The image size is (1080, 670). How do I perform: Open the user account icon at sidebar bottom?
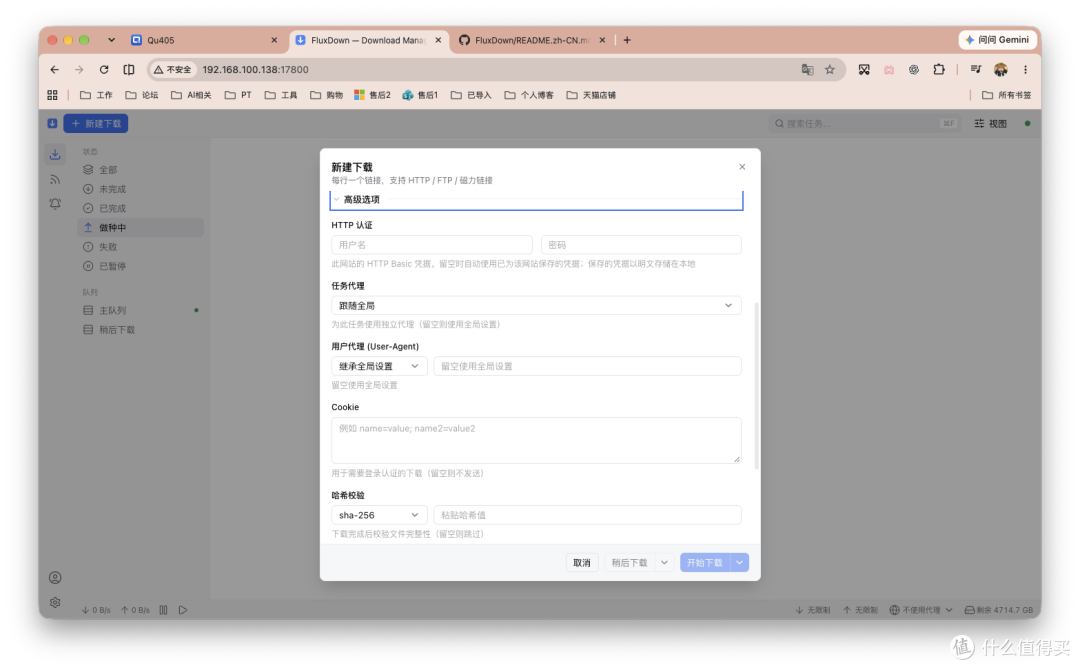pyautogui.click(x=55, y=578)
